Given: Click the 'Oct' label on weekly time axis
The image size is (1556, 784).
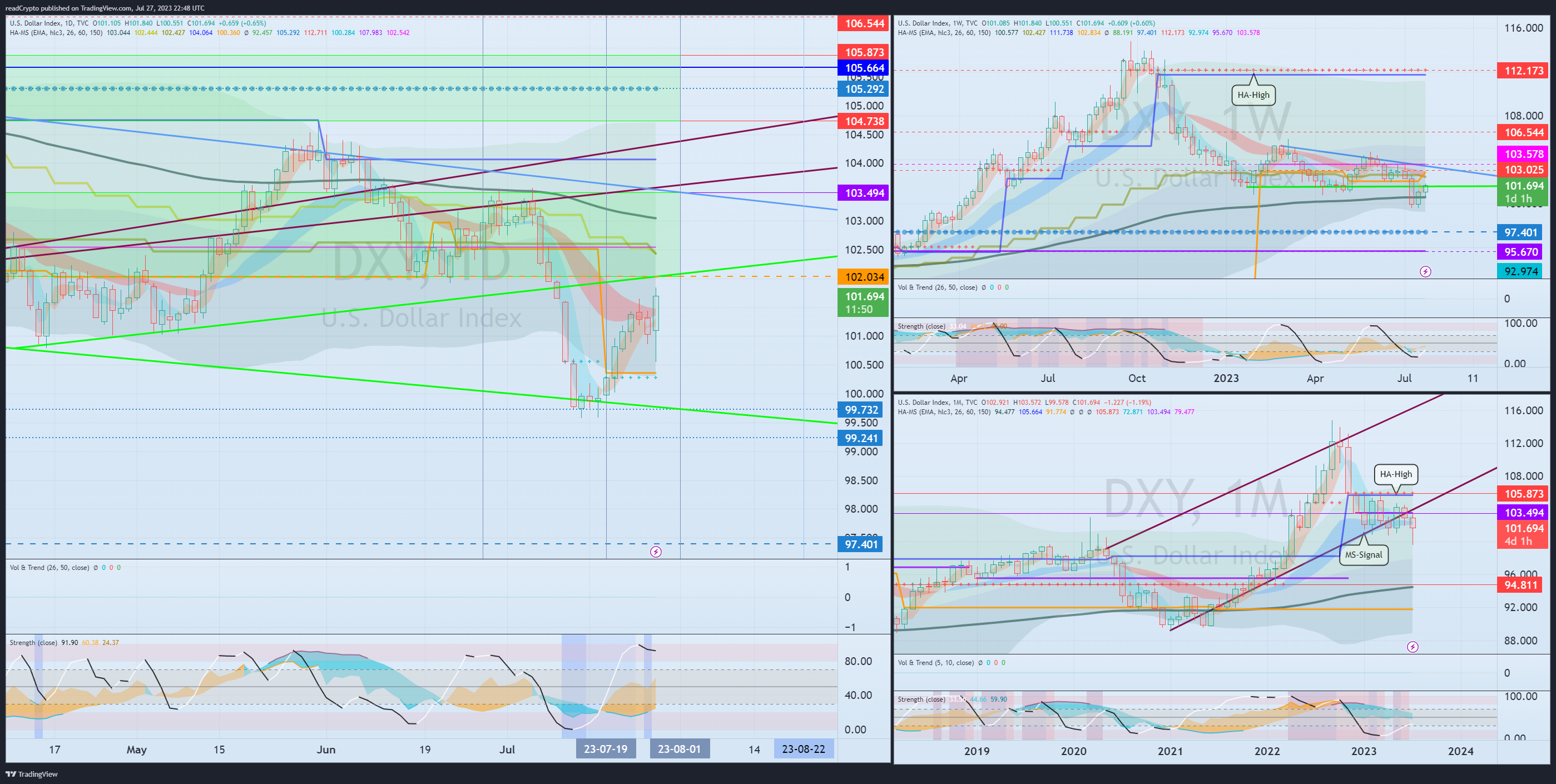Looking at the screenshot, I should 1137,378.
